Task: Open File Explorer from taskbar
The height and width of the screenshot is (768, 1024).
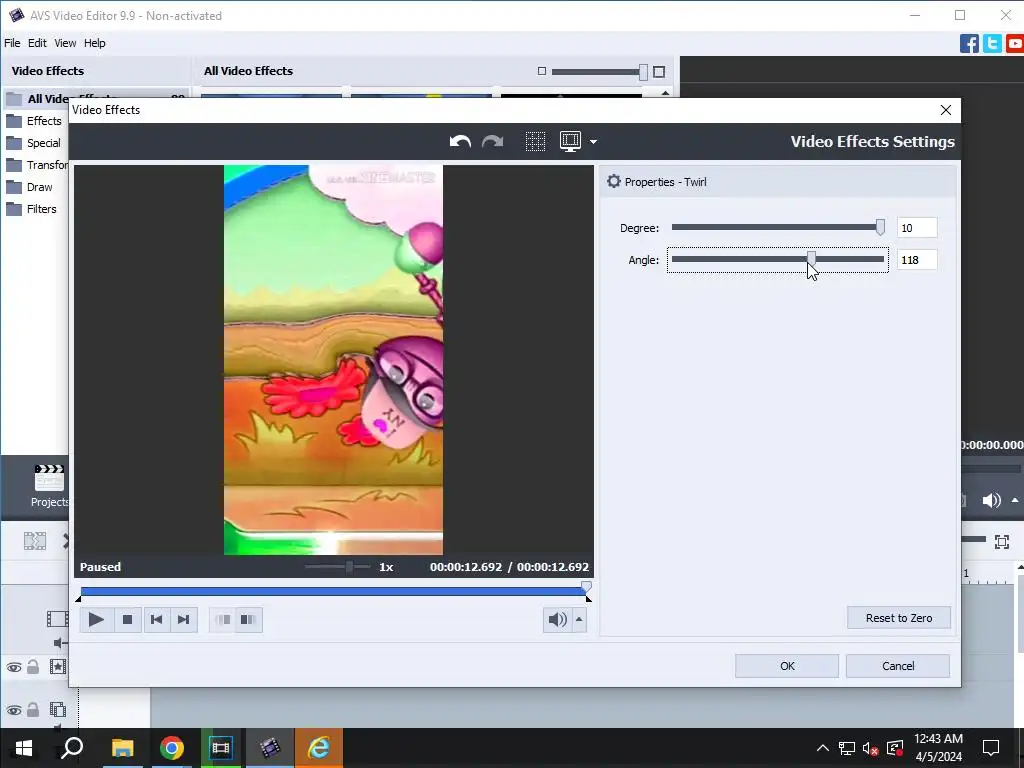Action: pos(122,748)
